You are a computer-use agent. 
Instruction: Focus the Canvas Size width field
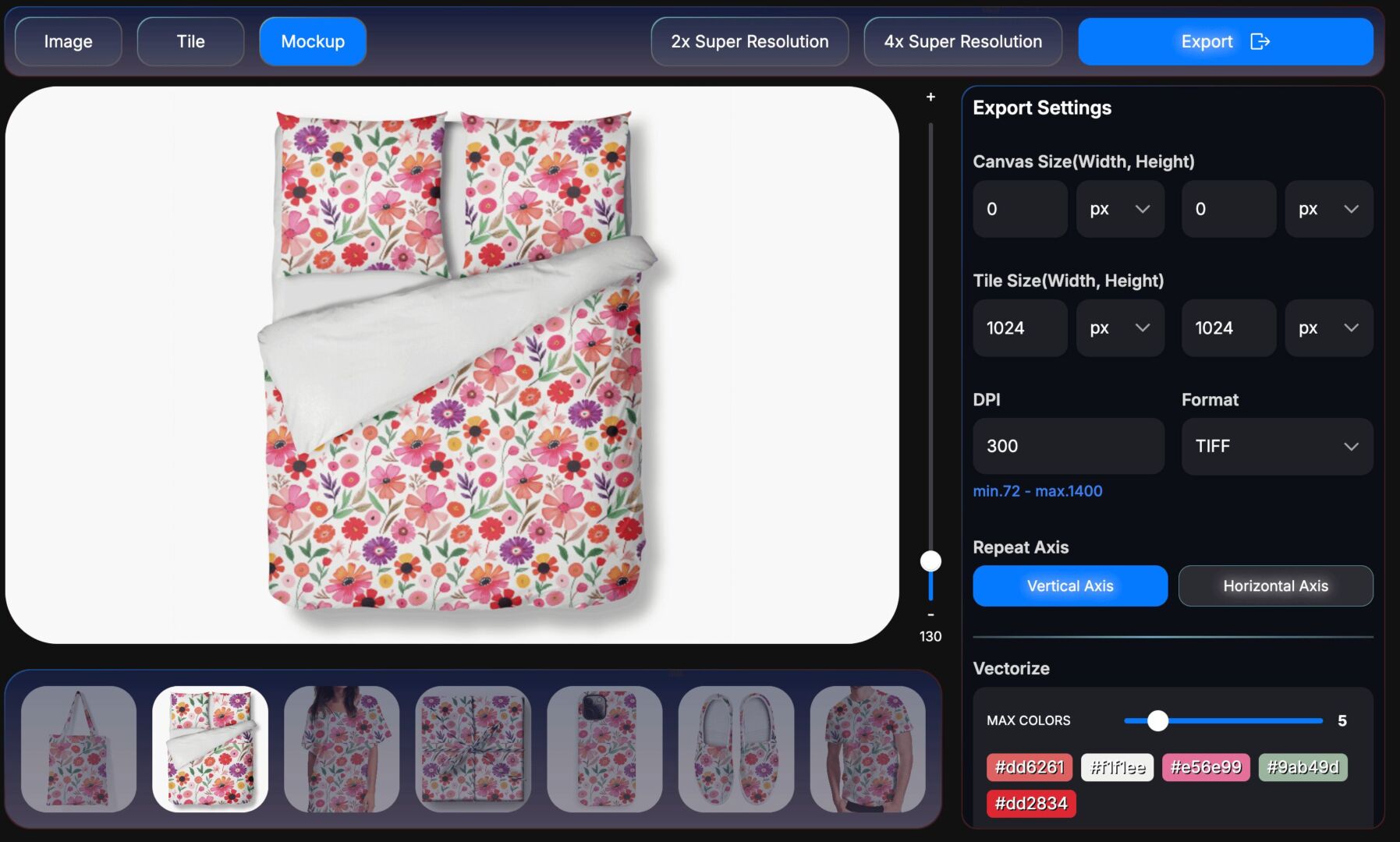[1020, 209]
